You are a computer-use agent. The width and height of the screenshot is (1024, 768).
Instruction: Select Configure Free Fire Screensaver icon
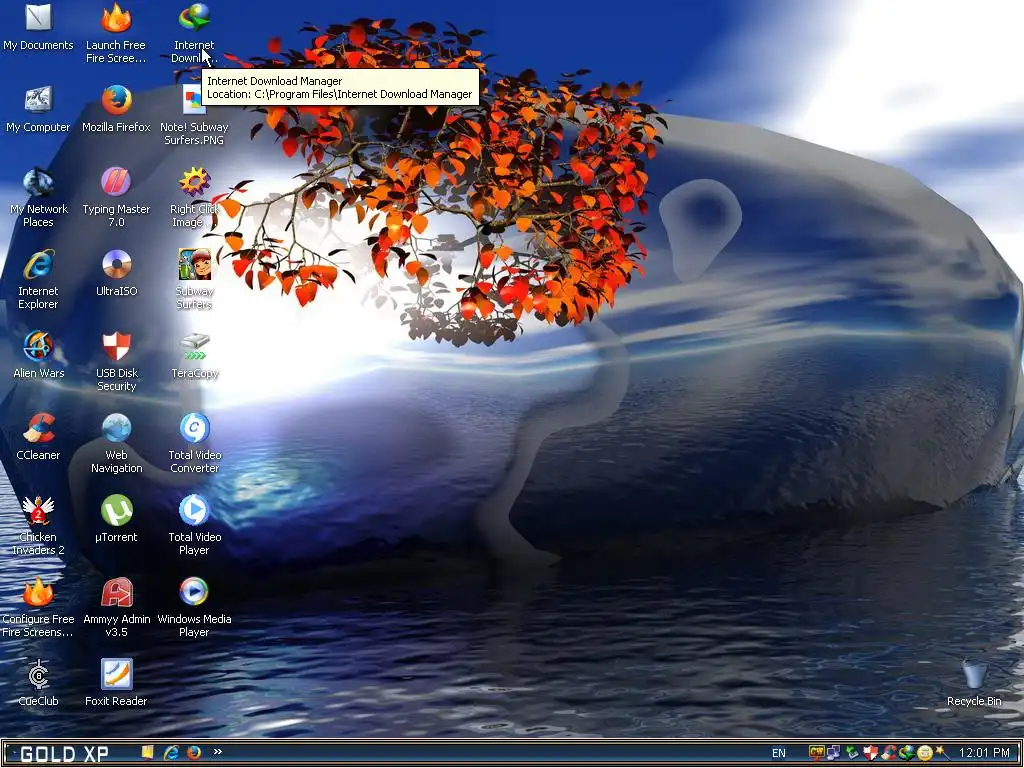[38, 607]
